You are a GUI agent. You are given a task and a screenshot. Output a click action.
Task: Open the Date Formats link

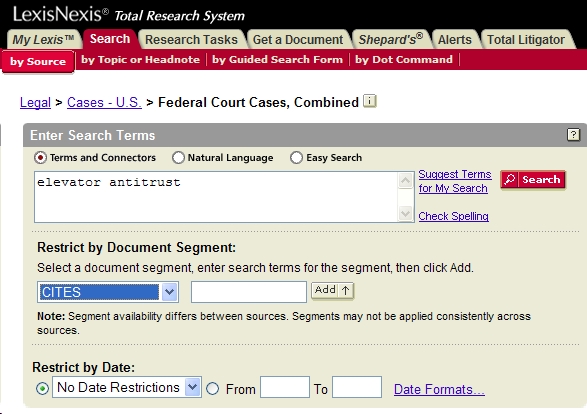coord(439,389)
